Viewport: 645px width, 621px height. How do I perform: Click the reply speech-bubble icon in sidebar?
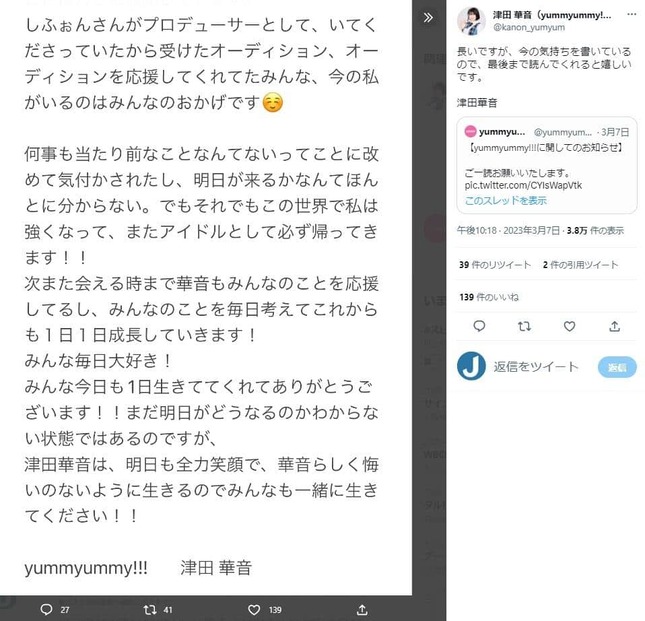(x=479, y=326)
